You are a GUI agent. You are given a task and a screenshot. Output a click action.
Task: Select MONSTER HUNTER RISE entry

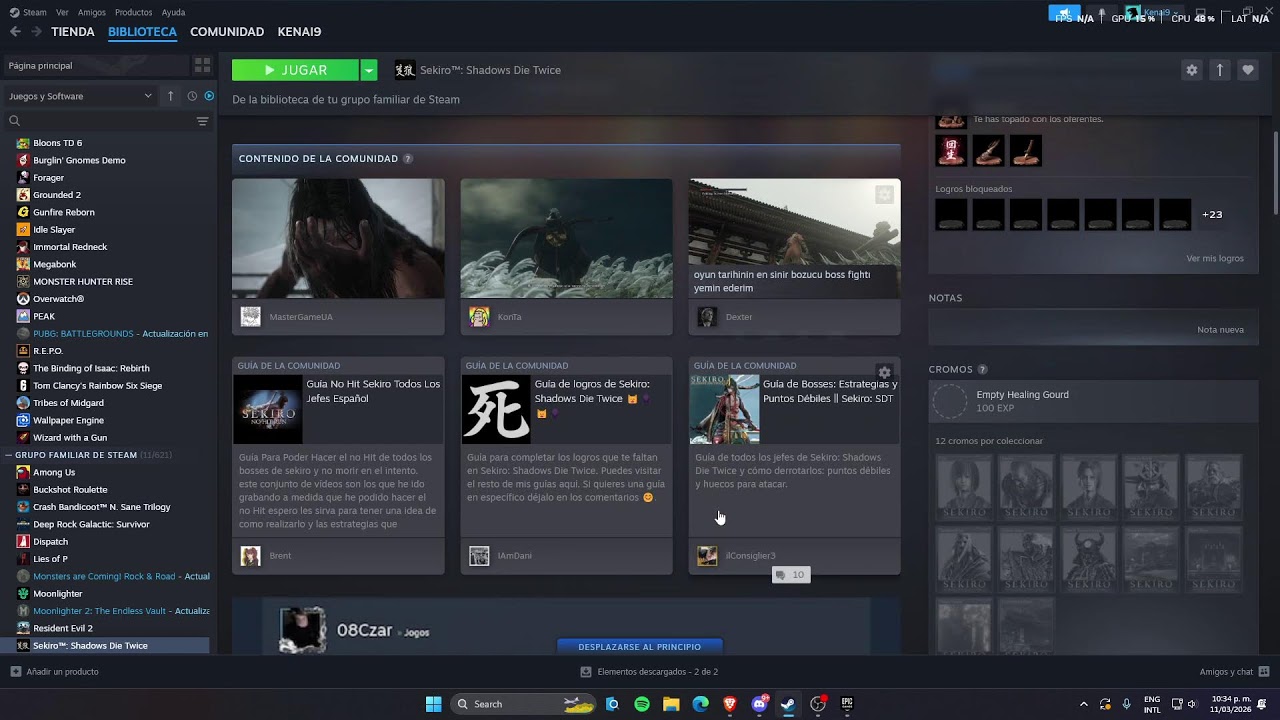click(x=82, y=282)
